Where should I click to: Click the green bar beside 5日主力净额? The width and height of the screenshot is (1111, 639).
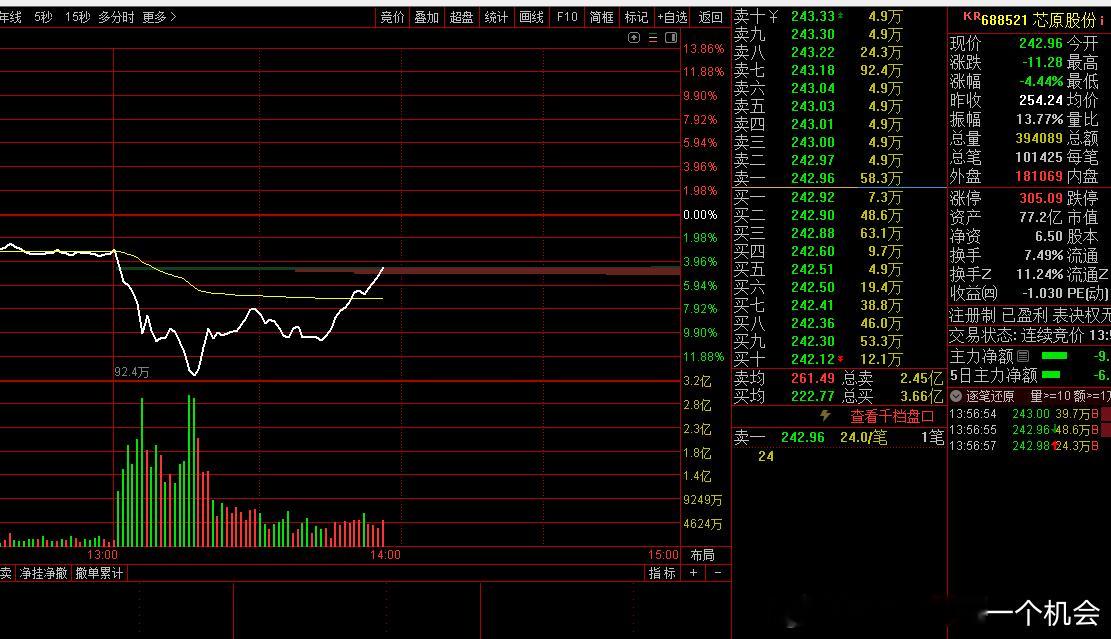click(1051, 375)
